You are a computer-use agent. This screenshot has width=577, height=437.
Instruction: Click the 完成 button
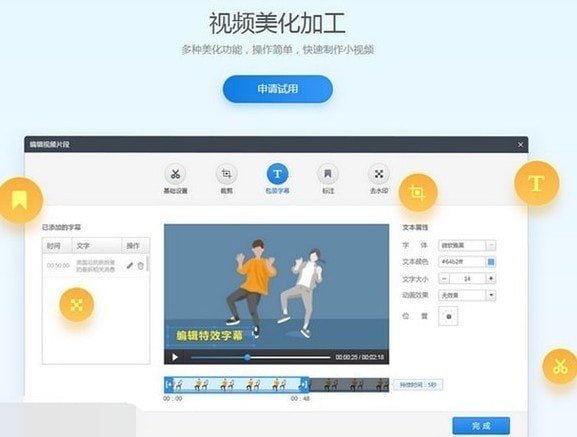481,426
